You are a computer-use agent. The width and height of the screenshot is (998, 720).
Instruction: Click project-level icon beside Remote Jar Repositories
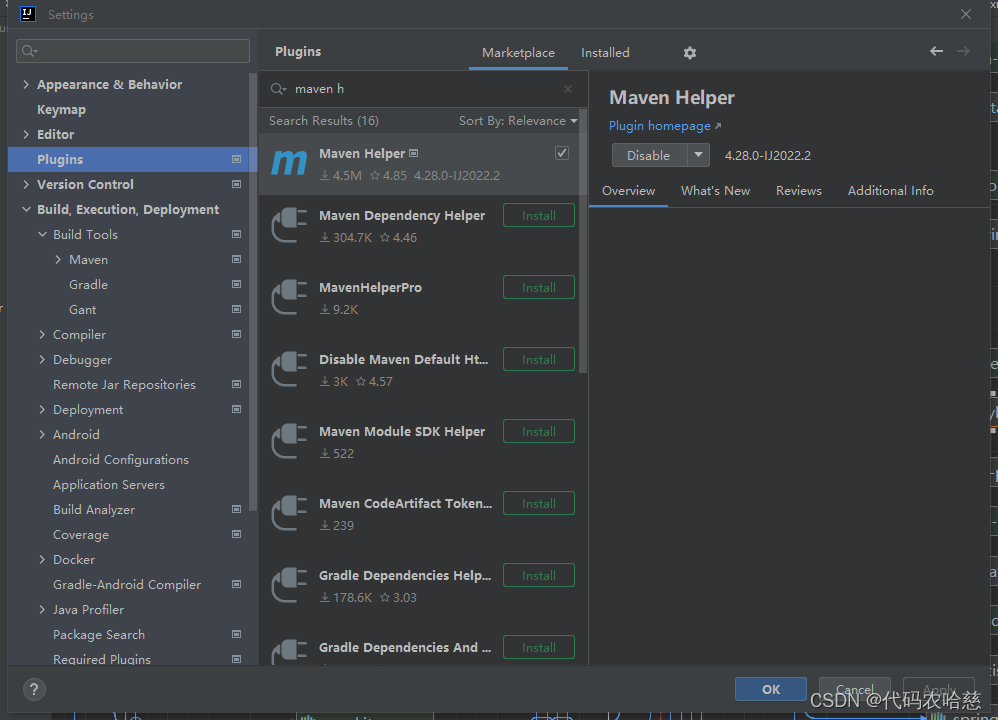click(x=236, y=384)
